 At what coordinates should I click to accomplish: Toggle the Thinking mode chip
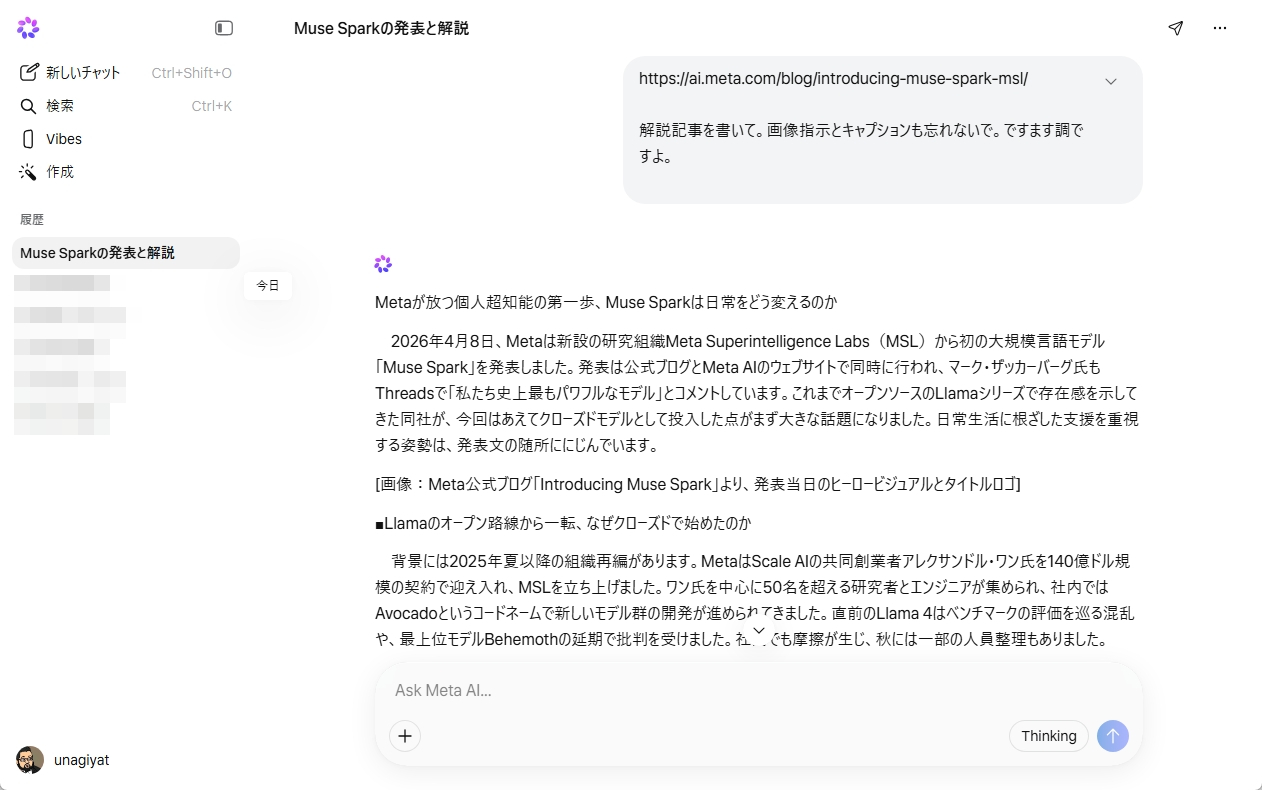click(x=1048, y=735)
